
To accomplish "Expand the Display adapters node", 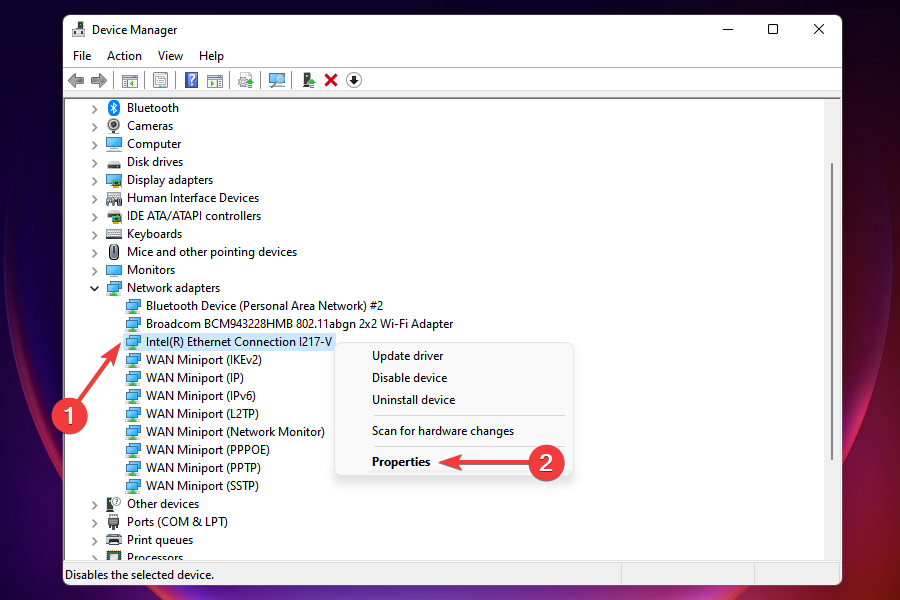I will tap(95, 180).
